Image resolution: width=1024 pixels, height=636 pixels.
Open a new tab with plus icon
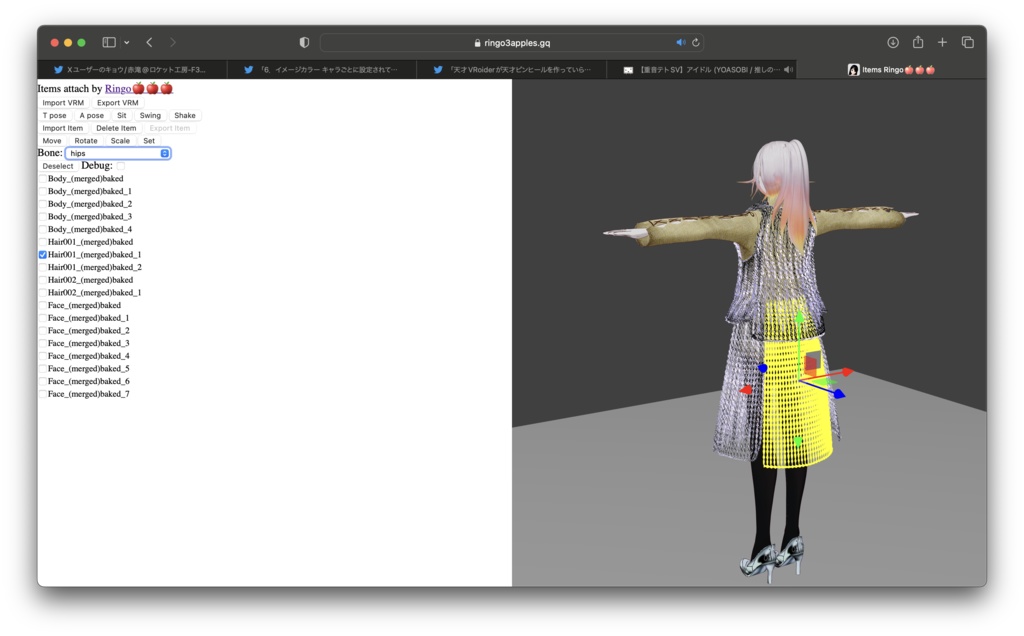point(942,43)
